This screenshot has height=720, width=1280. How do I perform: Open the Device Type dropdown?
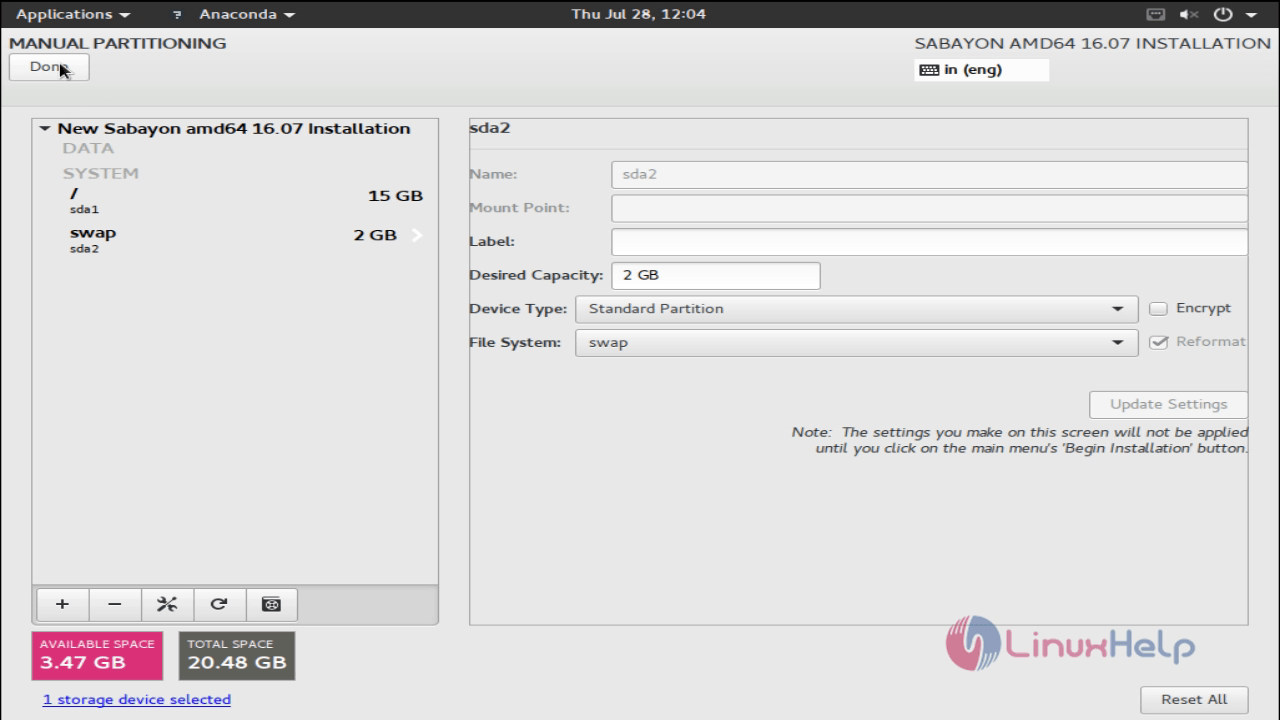[857, 309]
